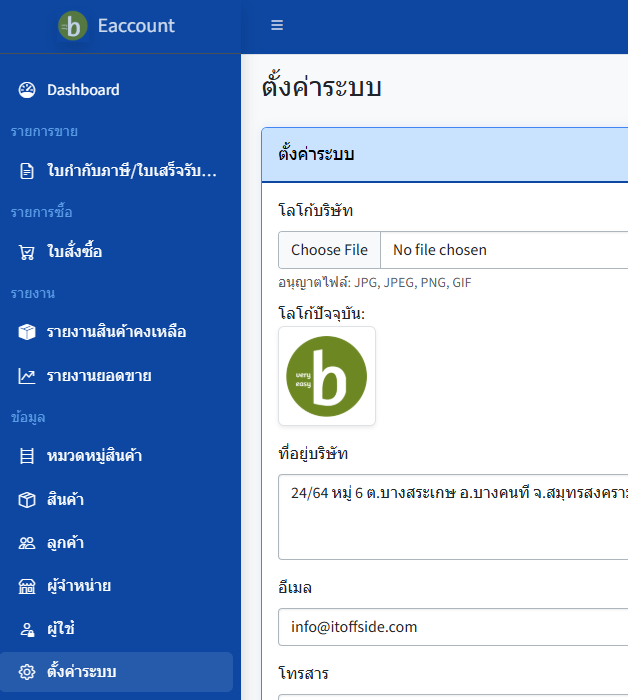This screenshot has height=700, width=628.
Task: Click the Choose File button
Action: [x=329, y=250]
